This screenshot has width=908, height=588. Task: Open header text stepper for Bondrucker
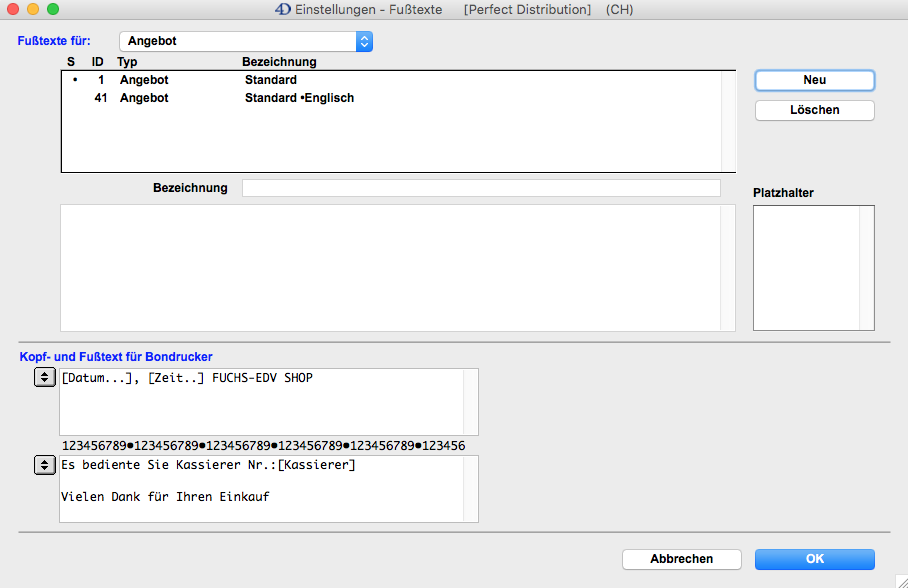click(x=45, y=377)
